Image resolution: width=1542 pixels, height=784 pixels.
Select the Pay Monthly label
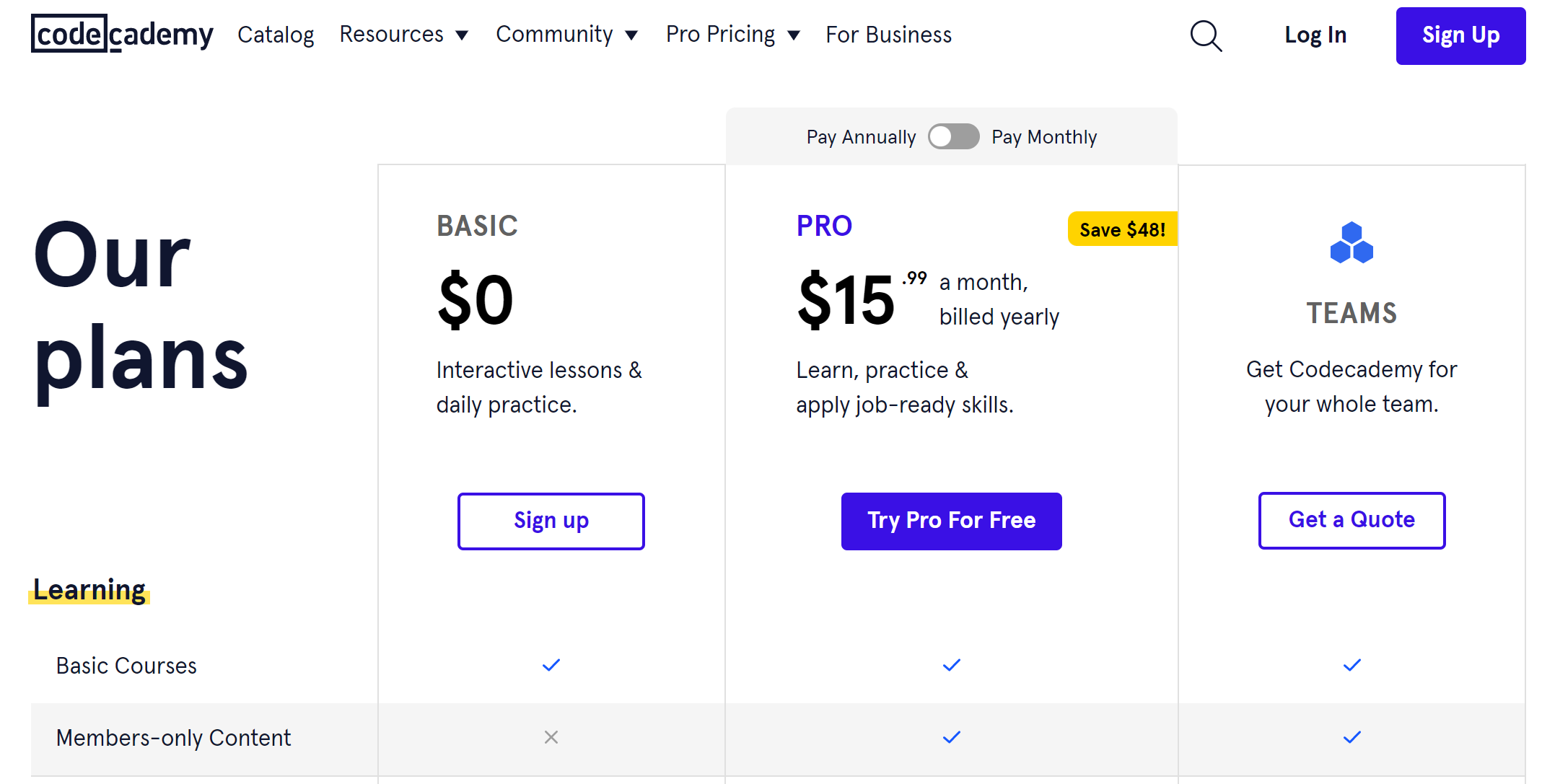coord(1044,137)
